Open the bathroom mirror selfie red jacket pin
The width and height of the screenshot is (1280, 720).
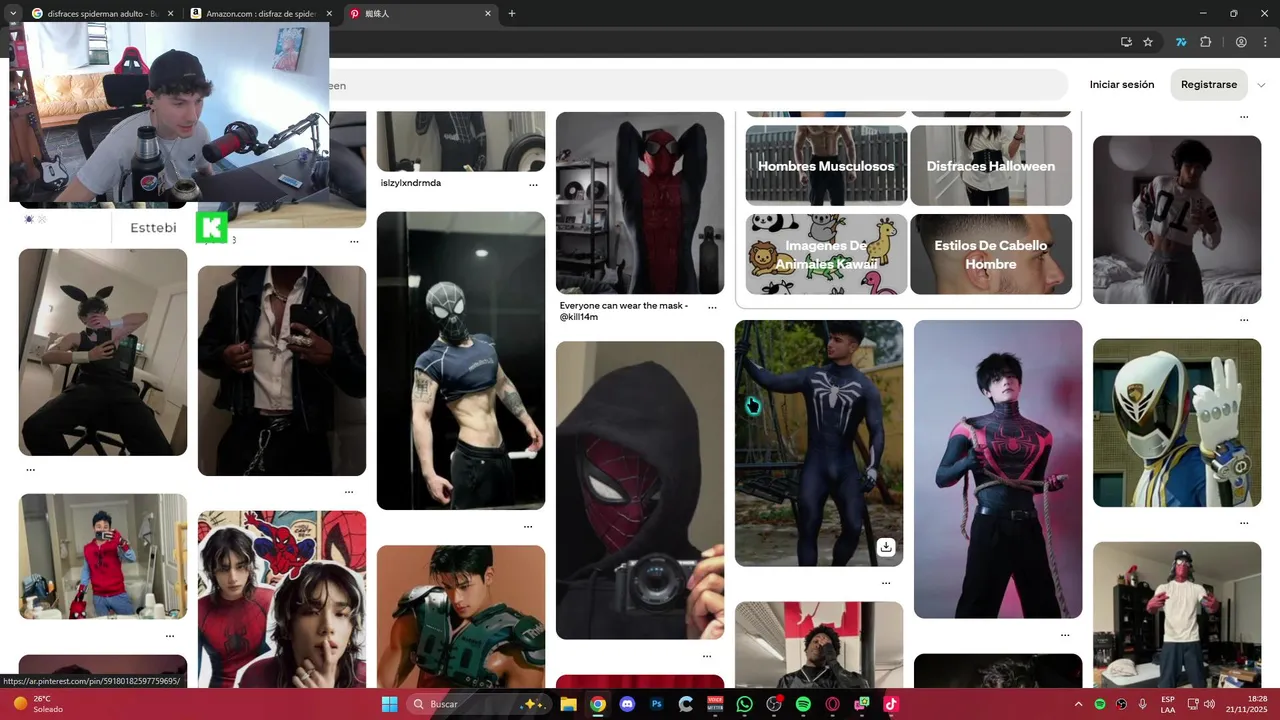(103, 556)
